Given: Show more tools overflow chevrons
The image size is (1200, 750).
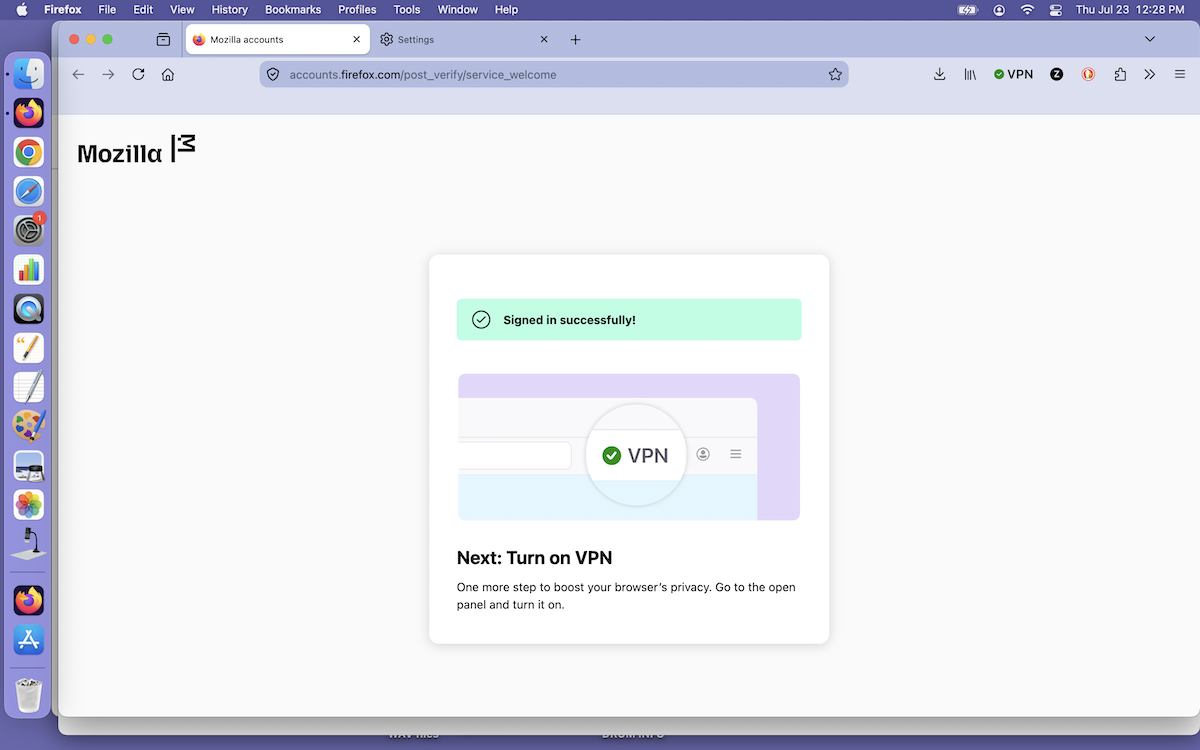Looking at the screenshot, I should coord(1150,74).
